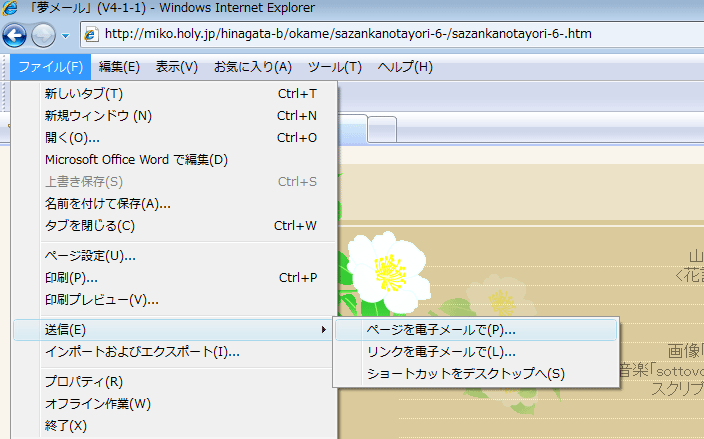This screenshot has height=439, width=704.
Task: Click 終了(X) to exit the browser
Action: [66, 426]
